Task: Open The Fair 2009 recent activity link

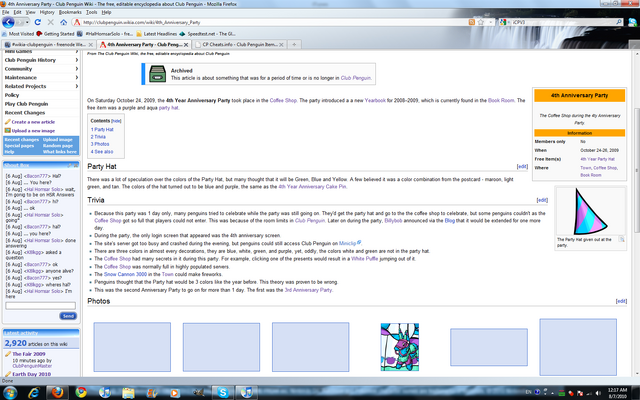Action: coord(29,354)
